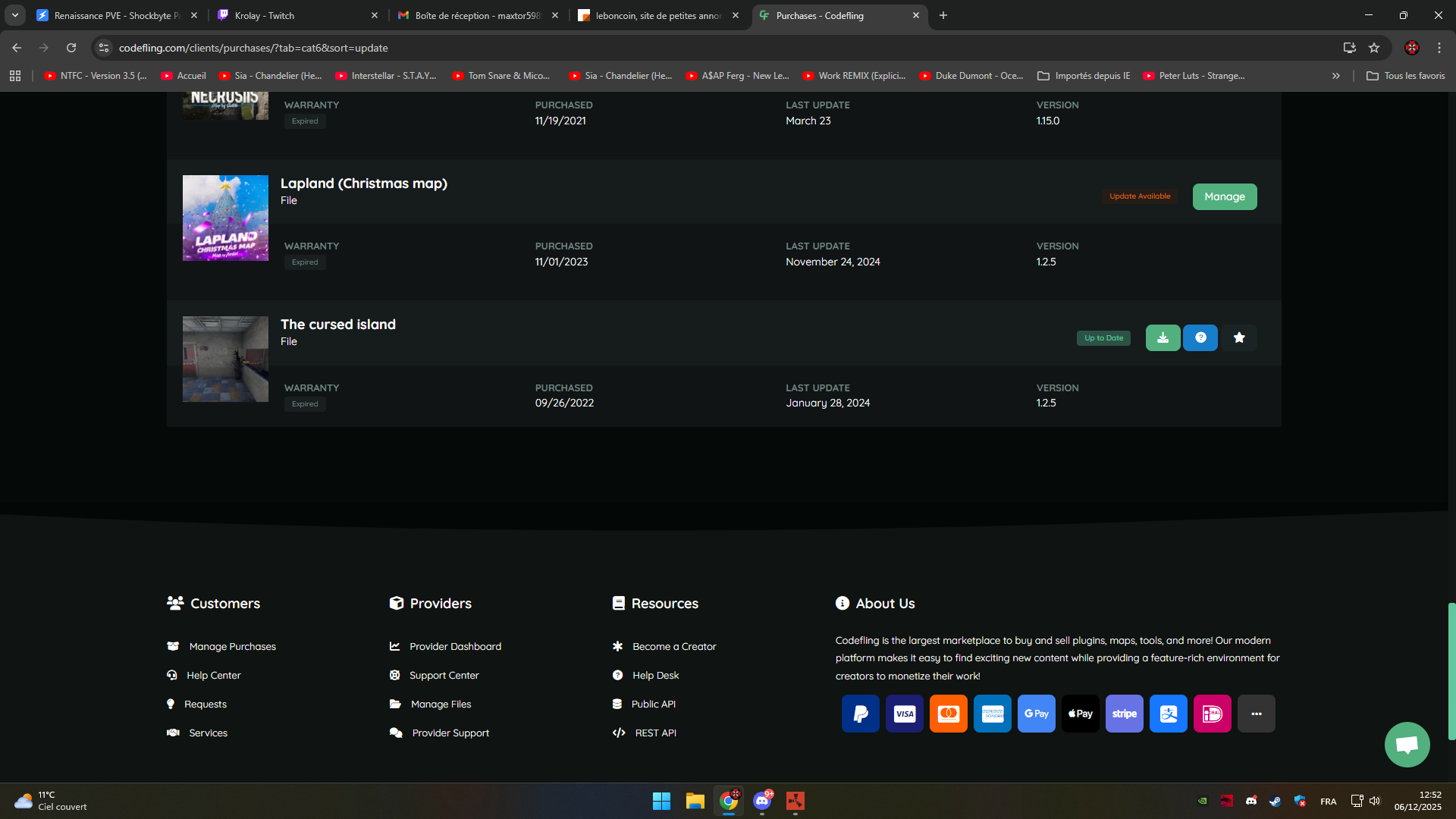Image resolution: width=1456 pixels, height=819 pixels.
Task: Click the PayPal payment icon
Action: click(860, 714)
